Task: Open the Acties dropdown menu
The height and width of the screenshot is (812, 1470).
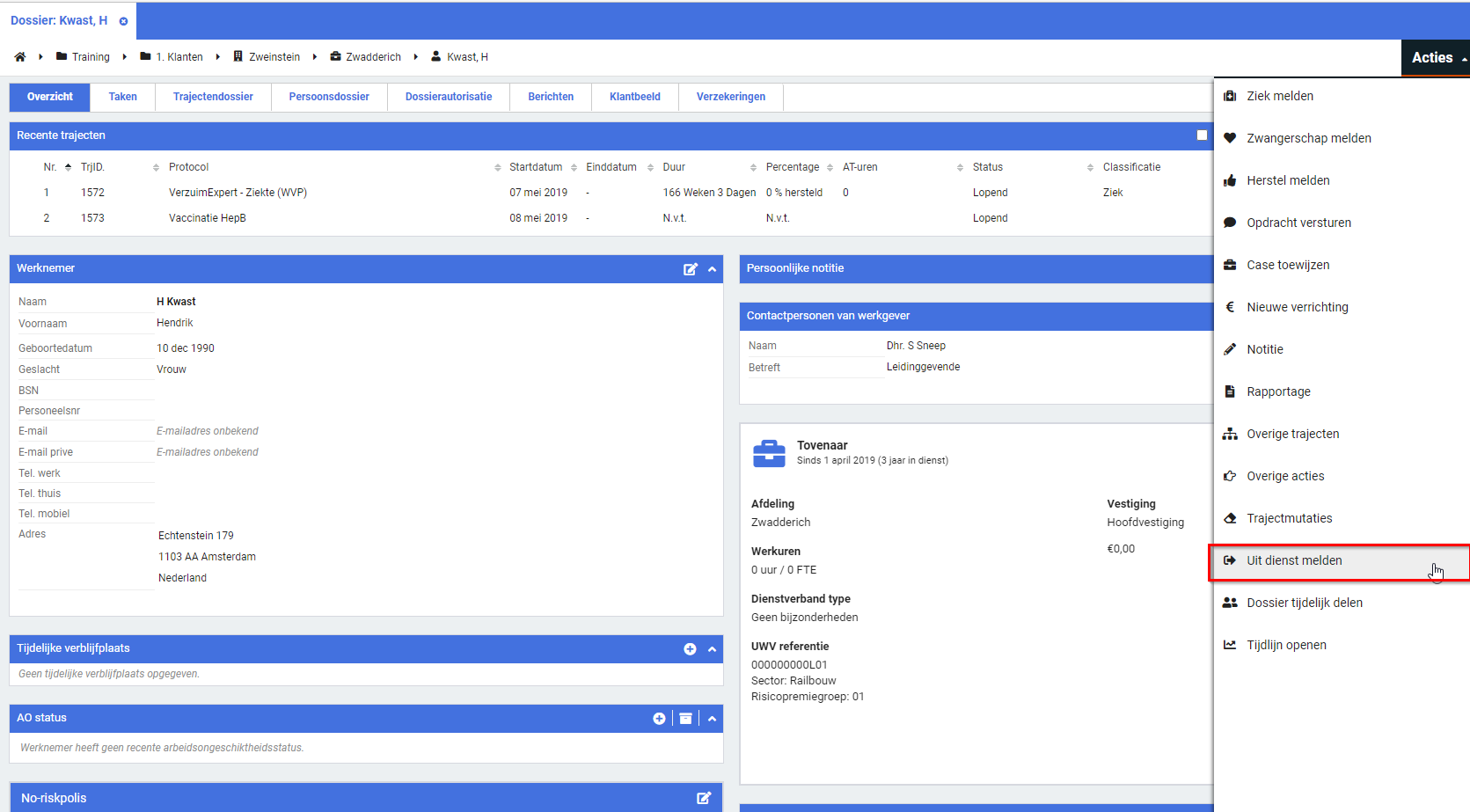Action: point(1435,58)
